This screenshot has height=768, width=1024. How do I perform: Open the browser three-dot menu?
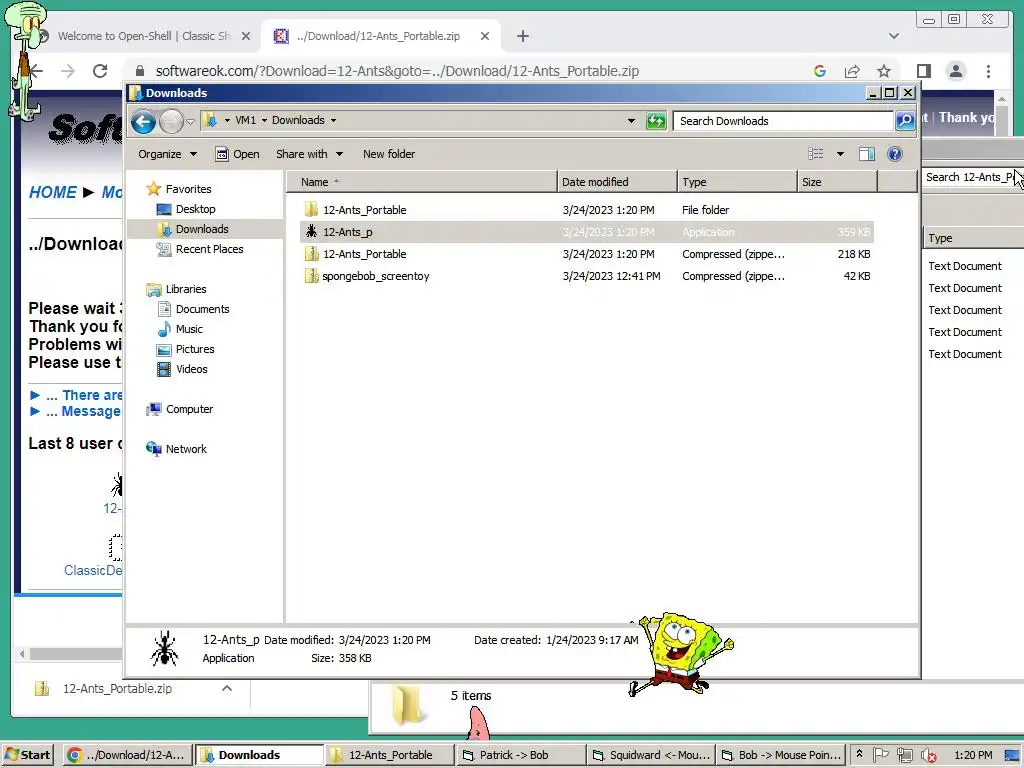988,71
